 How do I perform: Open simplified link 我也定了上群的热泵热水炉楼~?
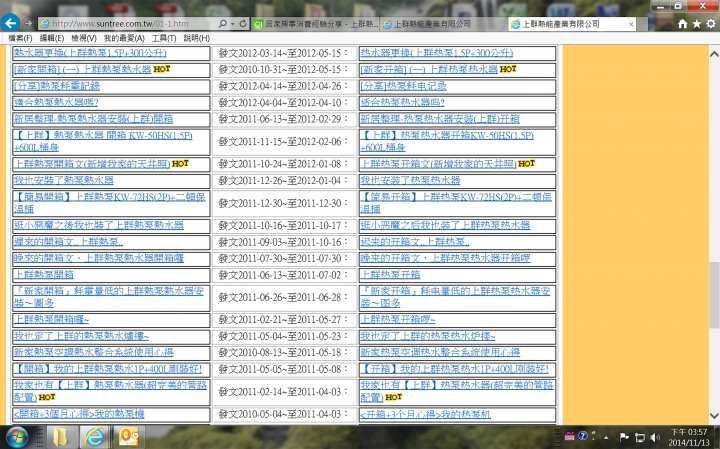coord(428,336)
